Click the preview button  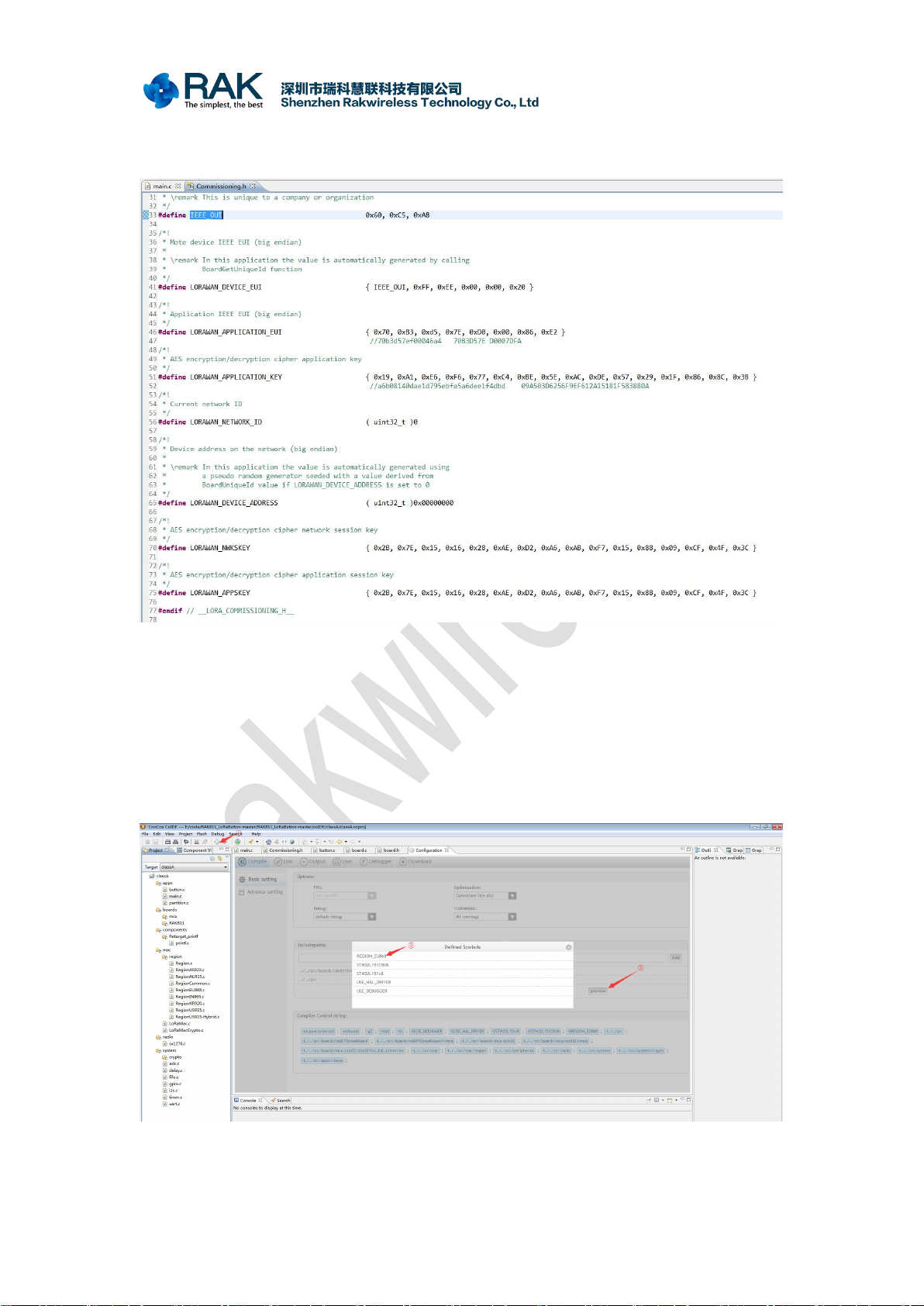[598, 991]
